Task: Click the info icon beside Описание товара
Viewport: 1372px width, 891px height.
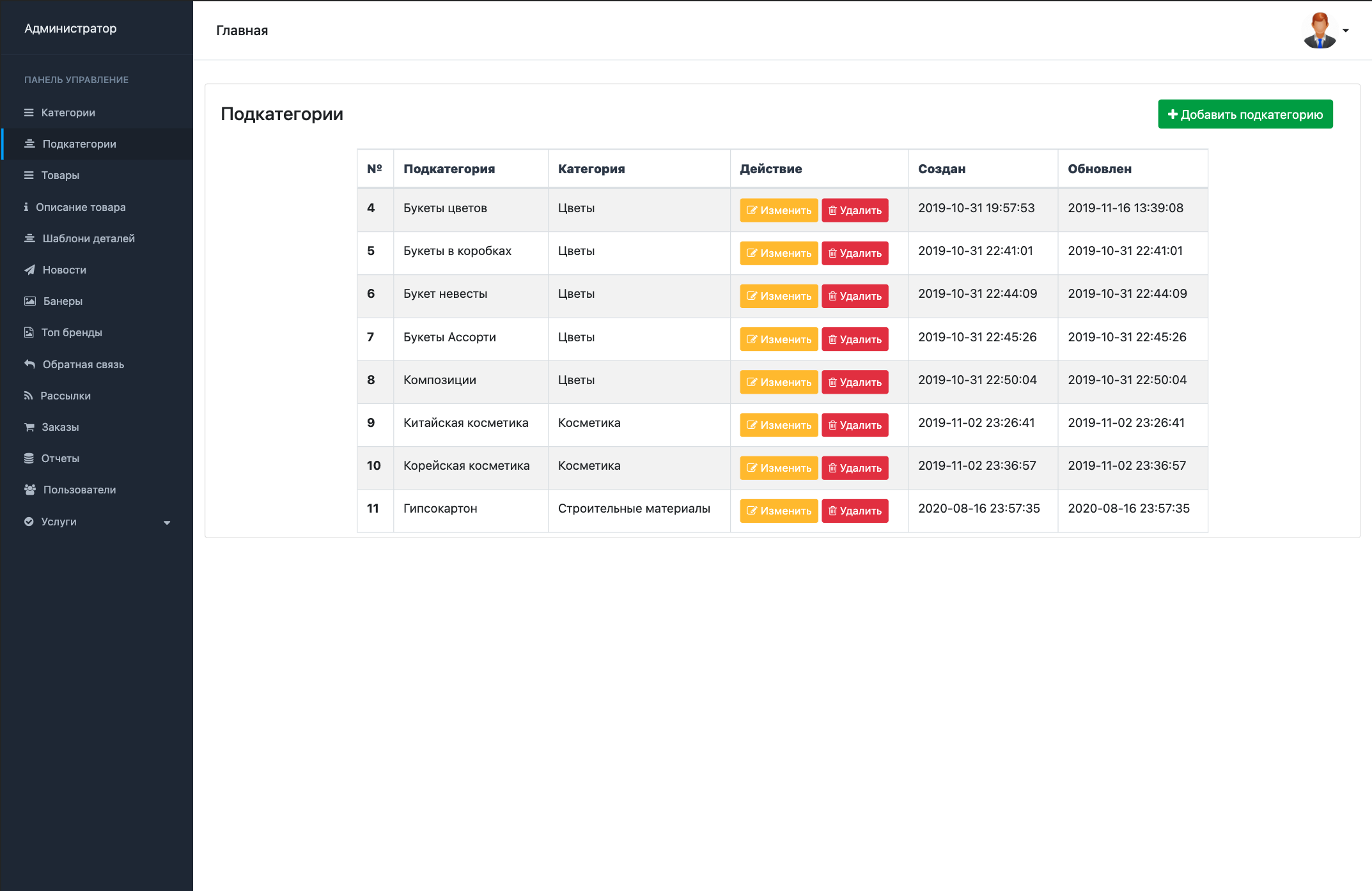Action: coord(26,207)
